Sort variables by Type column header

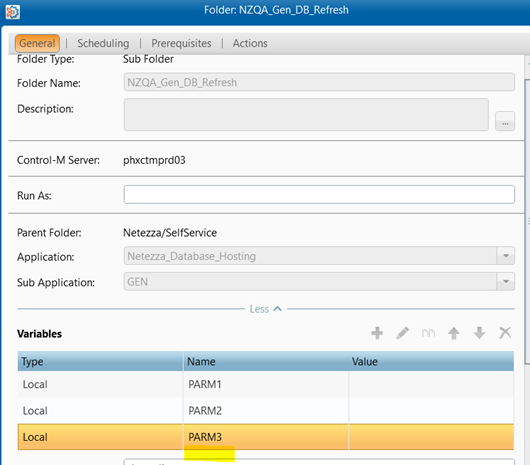pos(100,361)
